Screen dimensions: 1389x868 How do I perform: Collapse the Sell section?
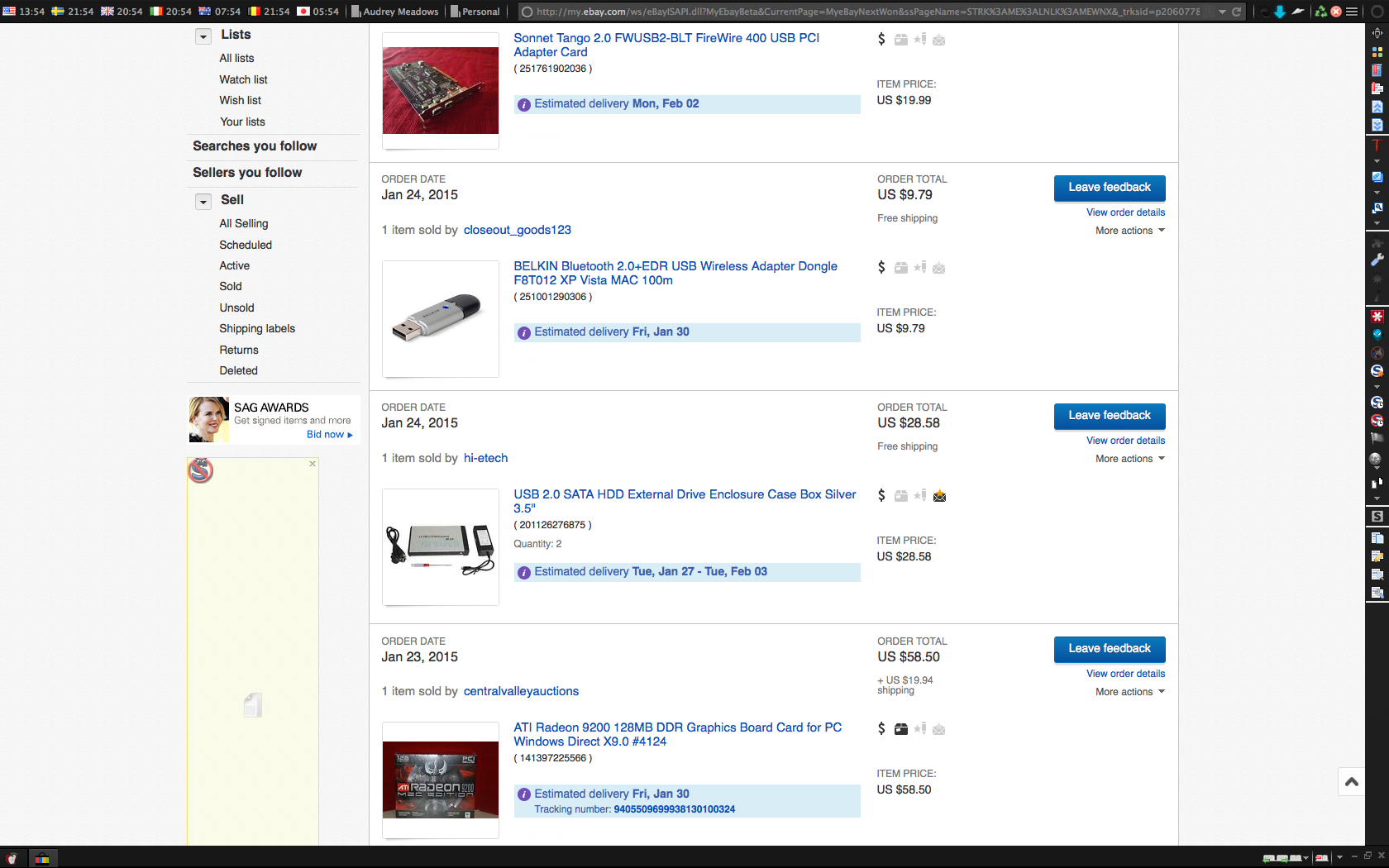pos(203,202)
